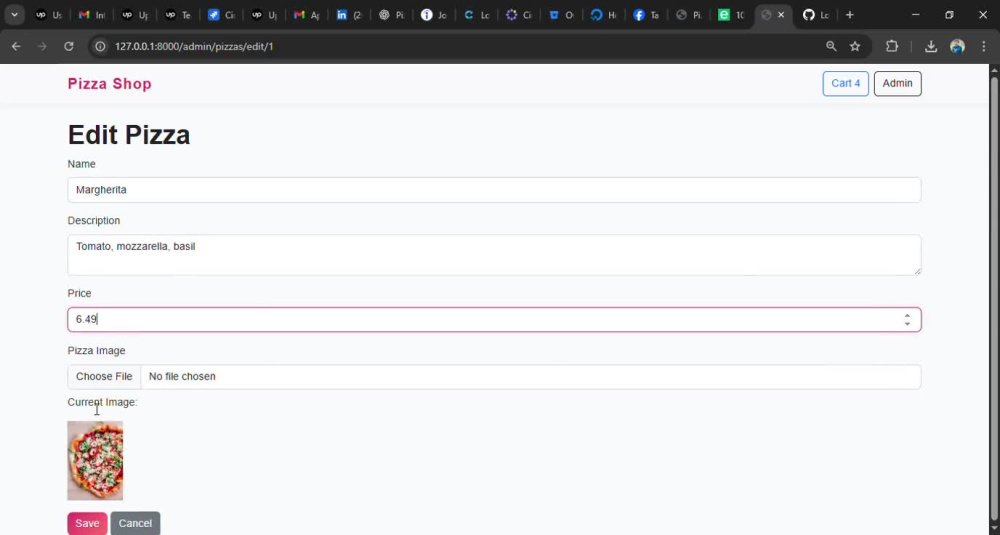Click the 'Description' label
1000x535 pixels.
click(94, 221)
